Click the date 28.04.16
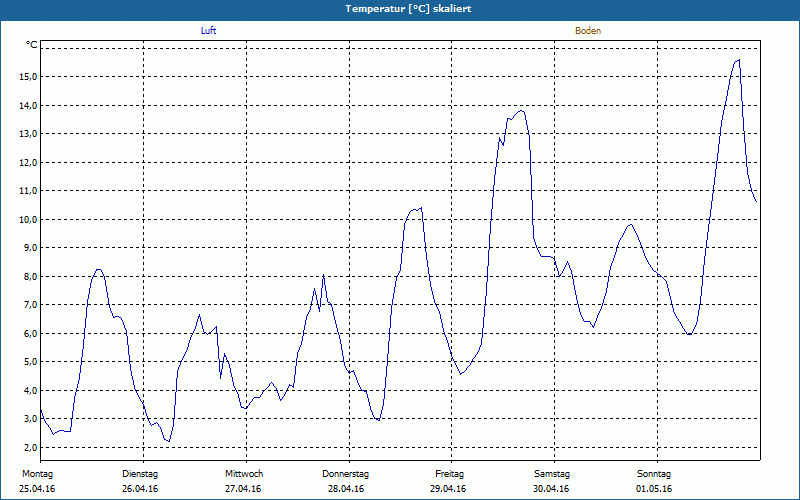 point(346,489)
